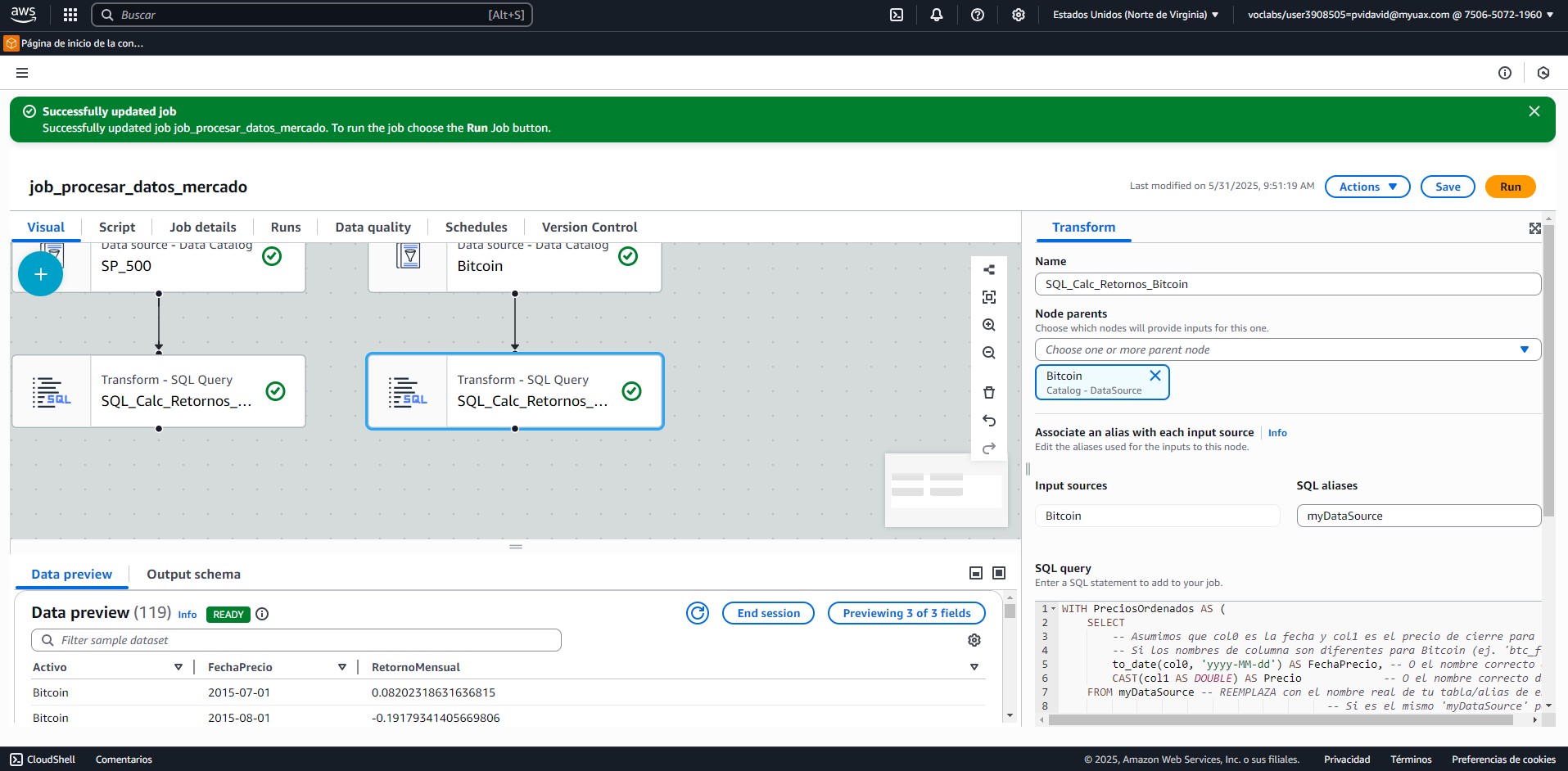Open Info link beside alias section
Image resolution: width=1568 pixels, height=771 pixels.
pyautogui.click(x=1277, y=433)
